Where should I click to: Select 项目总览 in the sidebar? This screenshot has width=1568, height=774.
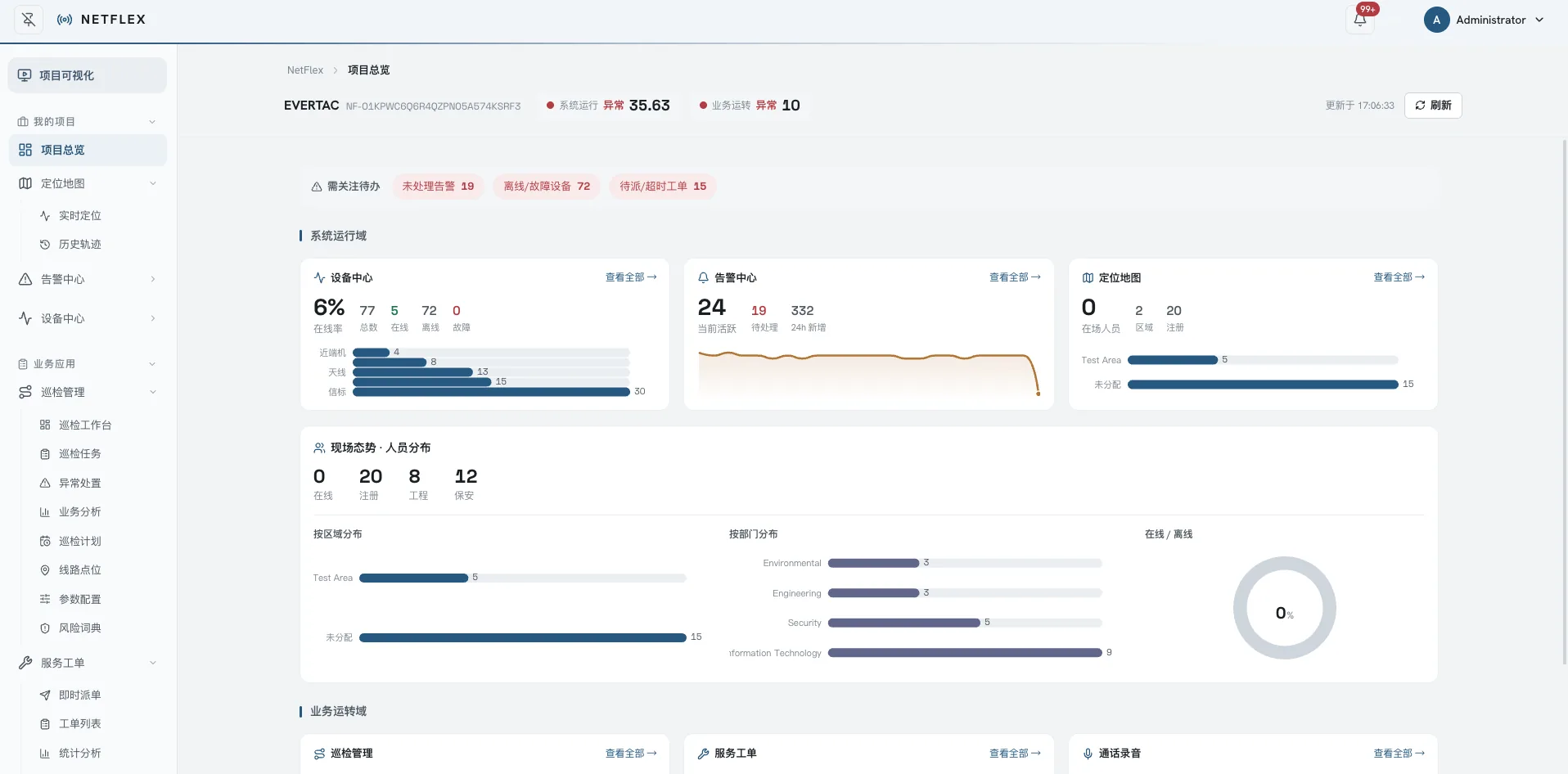pyautogui.click(x=88, y=150)
